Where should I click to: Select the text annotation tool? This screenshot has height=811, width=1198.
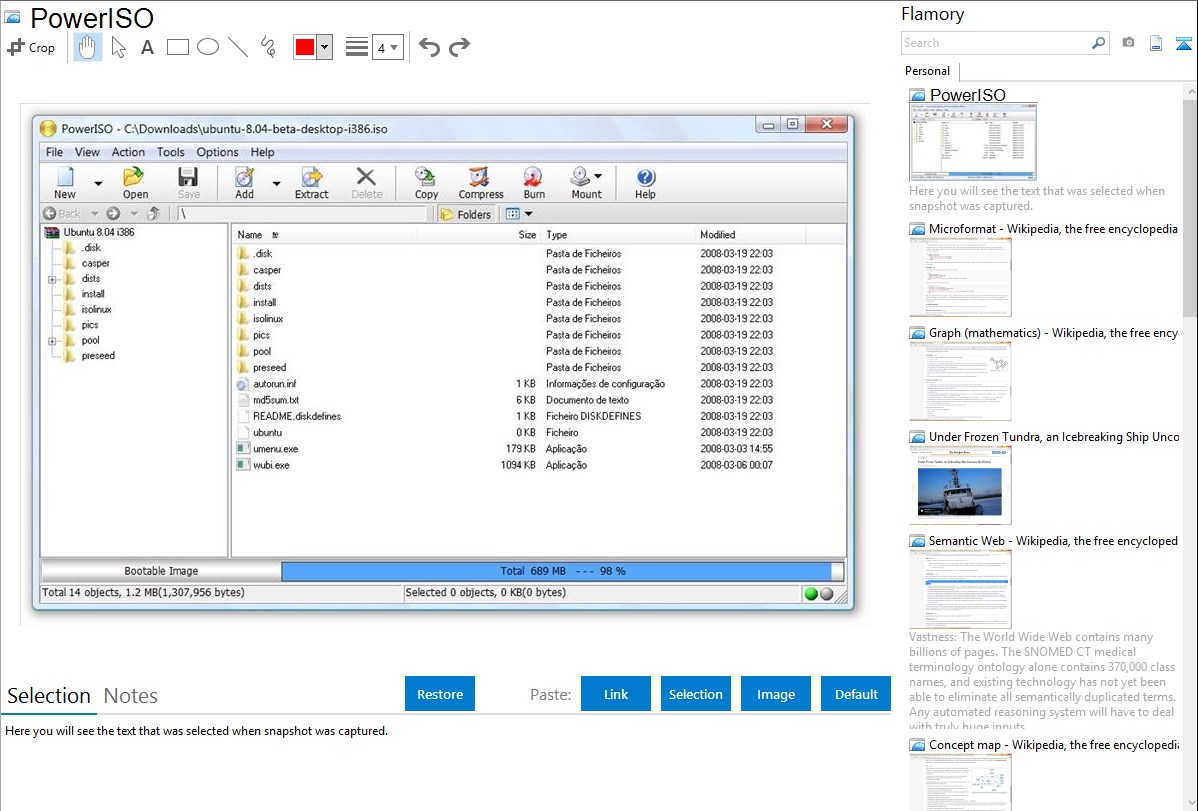pyautogui.click(x=147, y=47)
